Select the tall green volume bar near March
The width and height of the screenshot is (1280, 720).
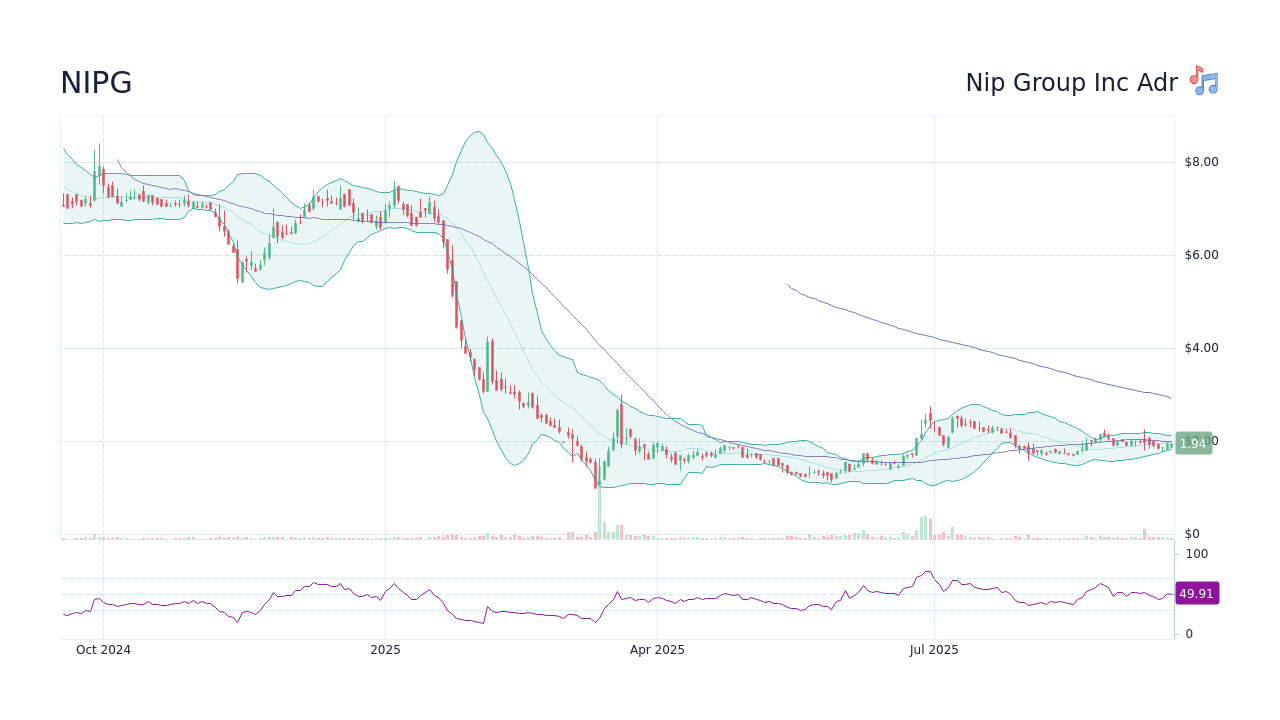599,515
